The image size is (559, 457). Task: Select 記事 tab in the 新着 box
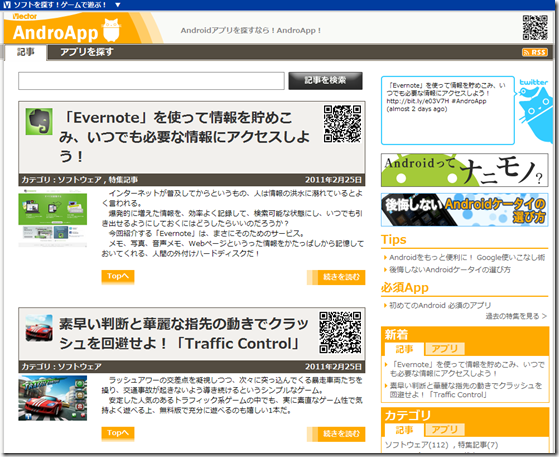(404, 349)
